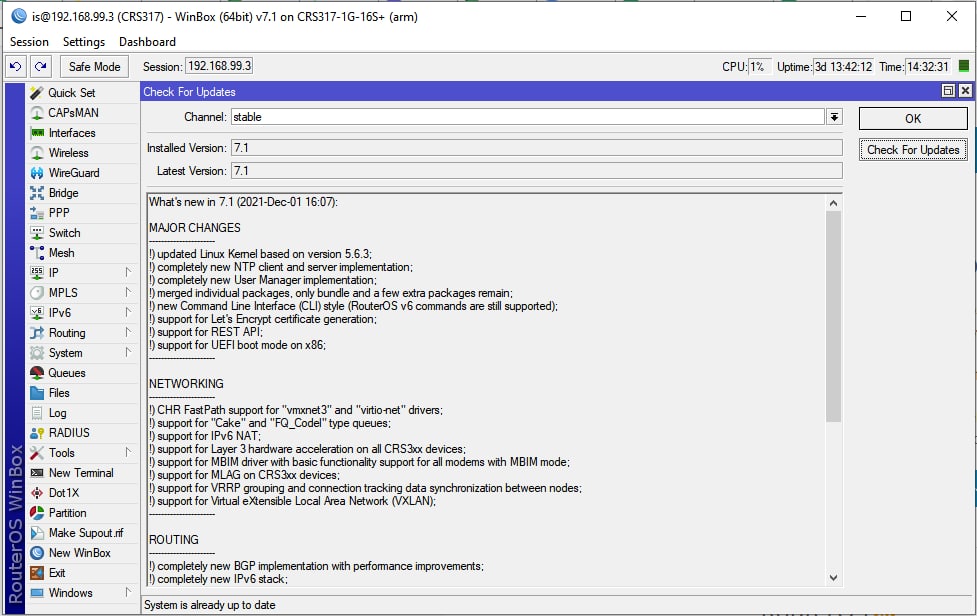Open the Session menu
This screenshot has height=616, width=977.
[x=29, y=42]
